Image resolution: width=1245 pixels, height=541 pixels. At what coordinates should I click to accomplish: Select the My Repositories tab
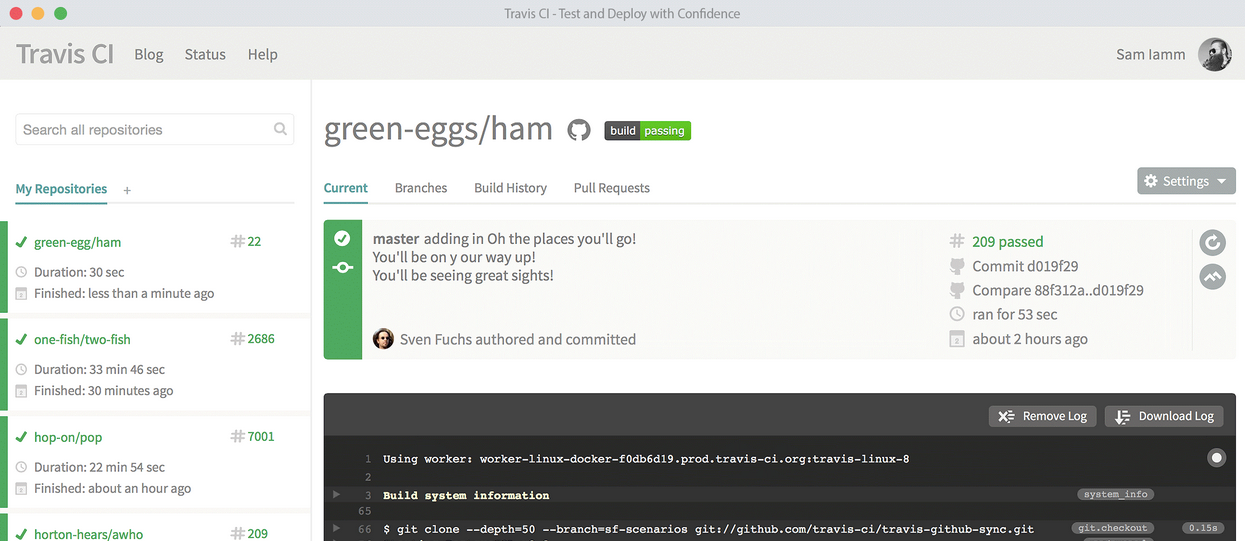[x=61, y=188]
